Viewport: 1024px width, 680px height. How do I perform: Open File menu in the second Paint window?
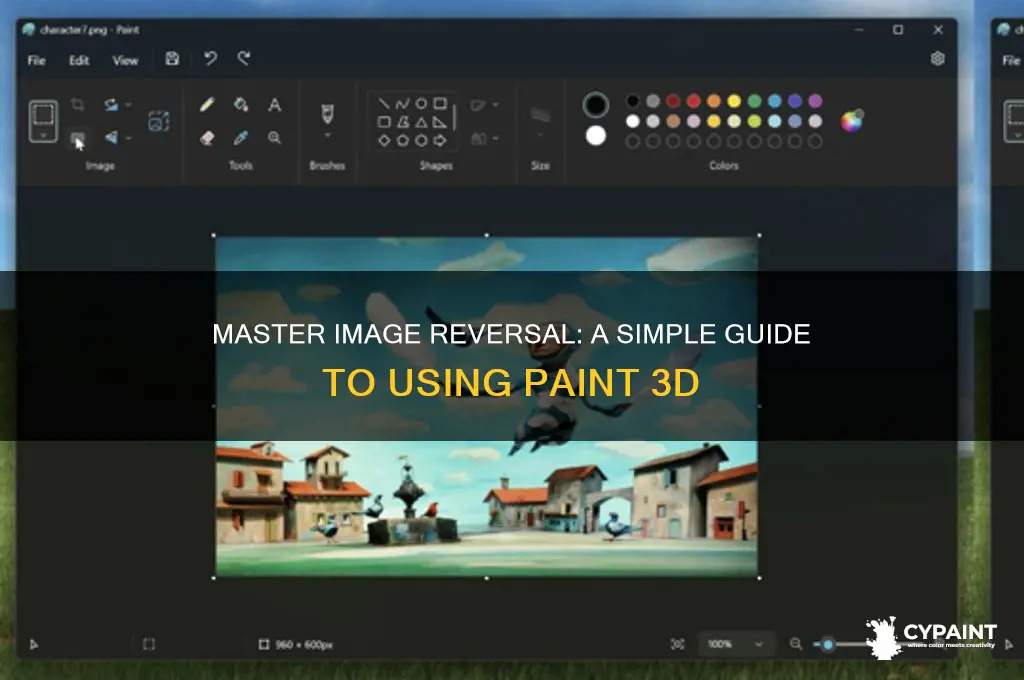tap(1011, 60)
